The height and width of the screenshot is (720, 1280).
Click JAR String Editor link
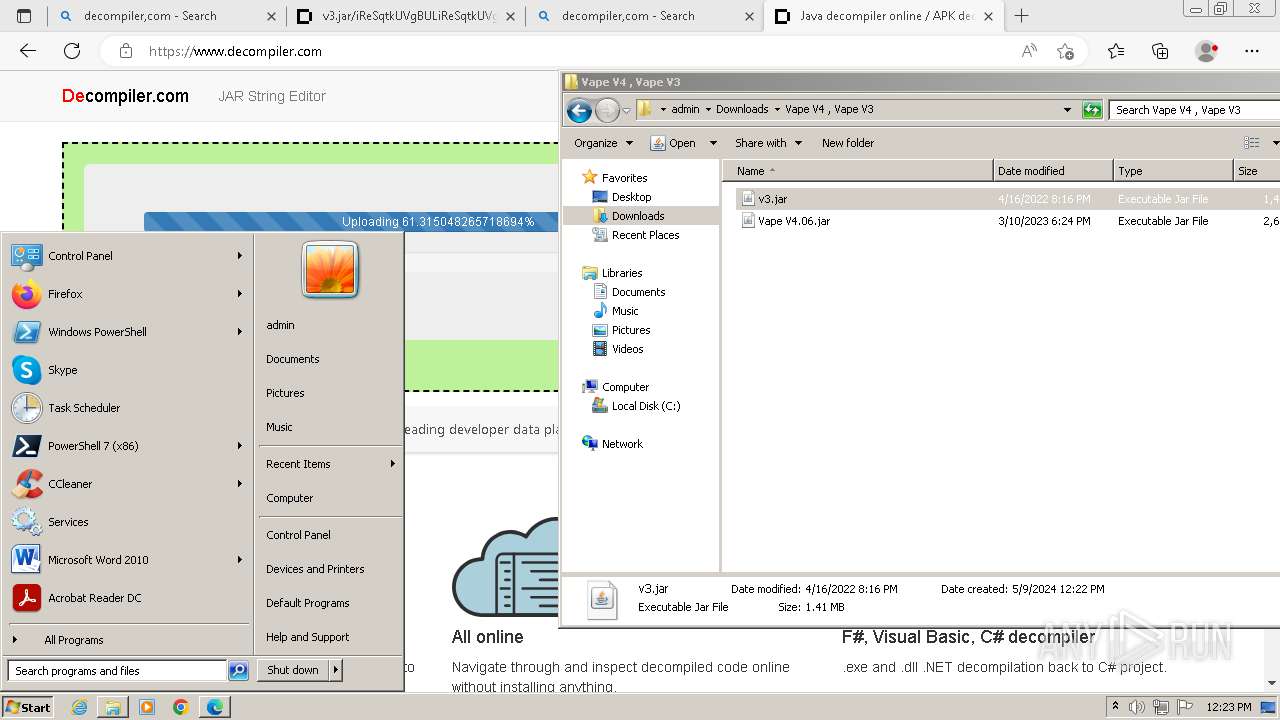coord(272,96)
